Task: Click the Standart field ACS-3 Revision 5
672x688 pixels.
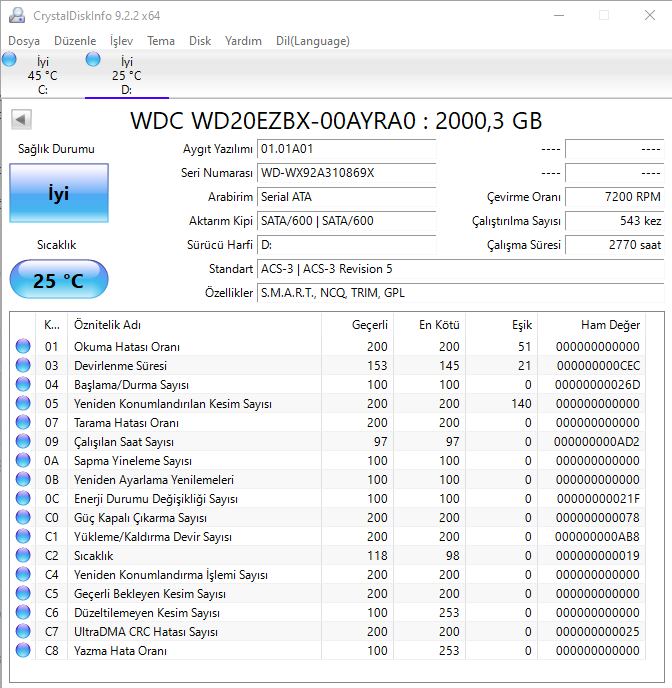Action: tap(461, 269)
